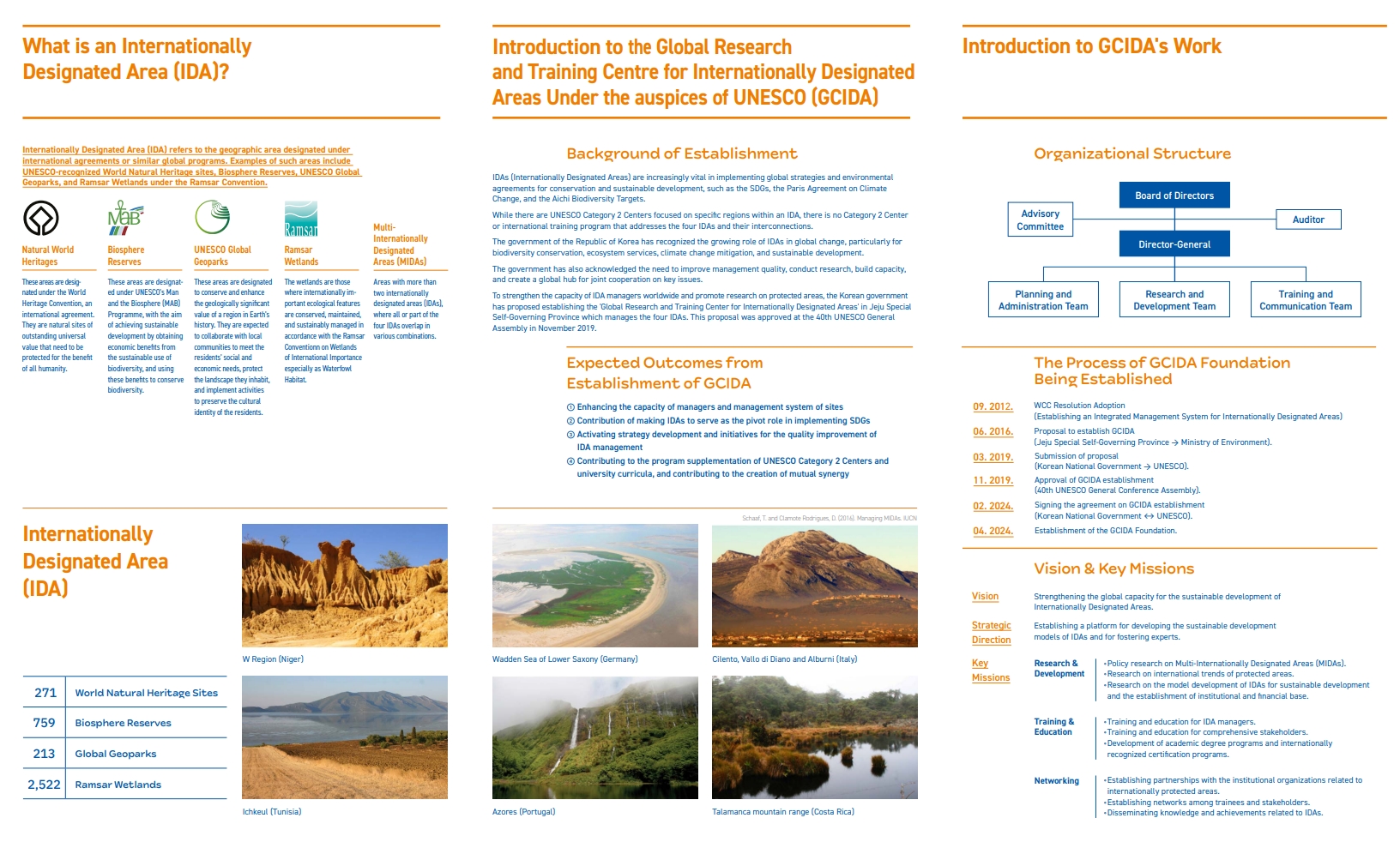This screenshot has height=842, width=1400.
Task: Select the UNESCO Global Geoparks column heading
Action: click(x=222, y=256)
